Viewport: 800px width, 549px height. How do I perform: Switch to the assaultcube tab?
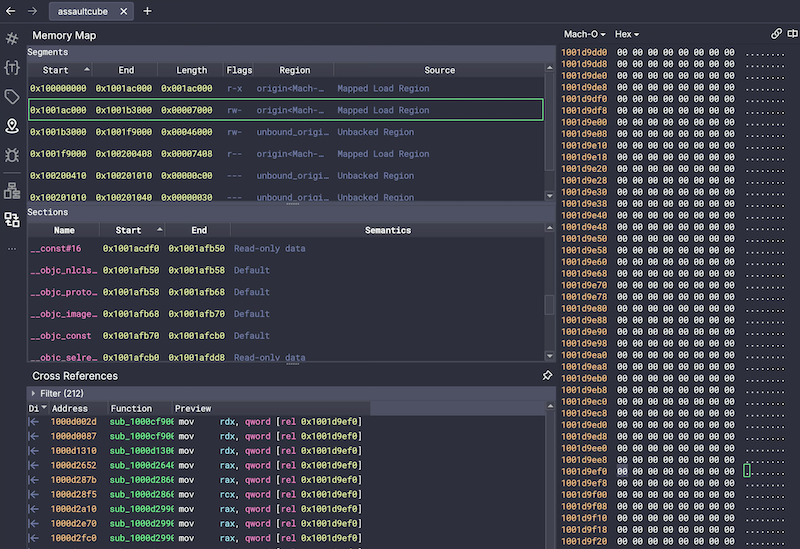[x=82, y=11]
